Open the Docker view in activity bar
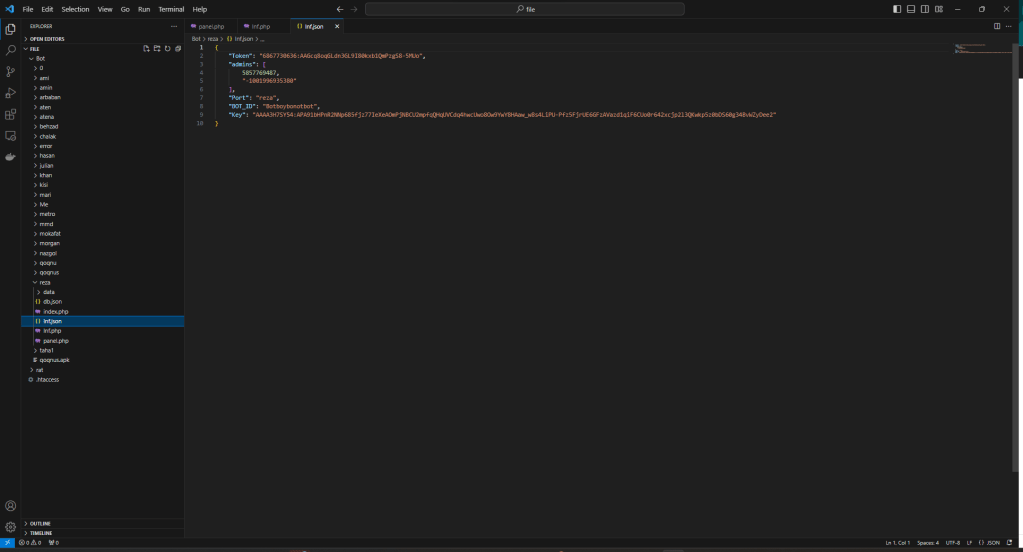This screenshot has height=552, width=1023. click(x=11, y=157)
